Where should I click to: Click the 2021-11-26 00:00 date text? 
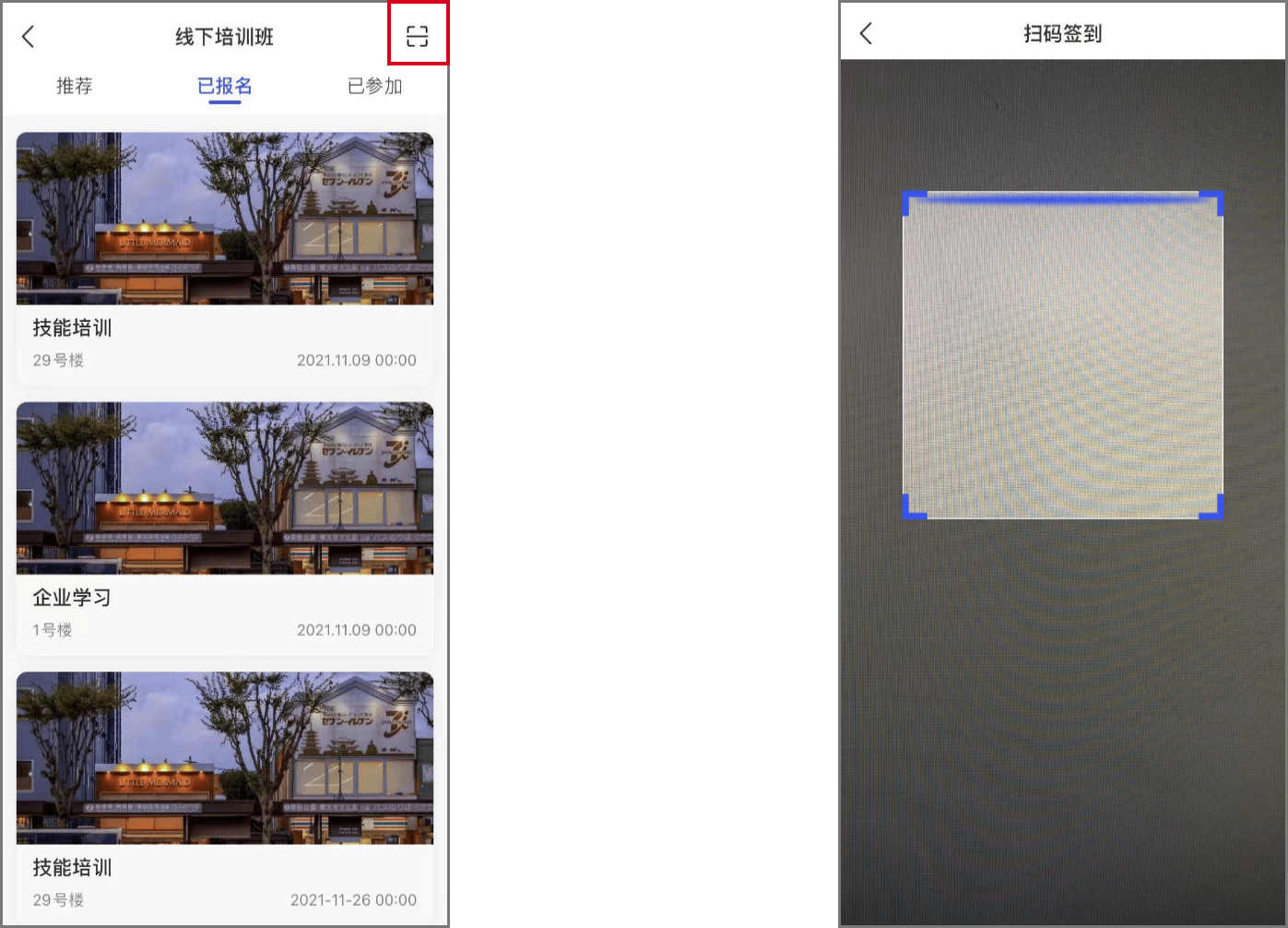coord(353,899)
